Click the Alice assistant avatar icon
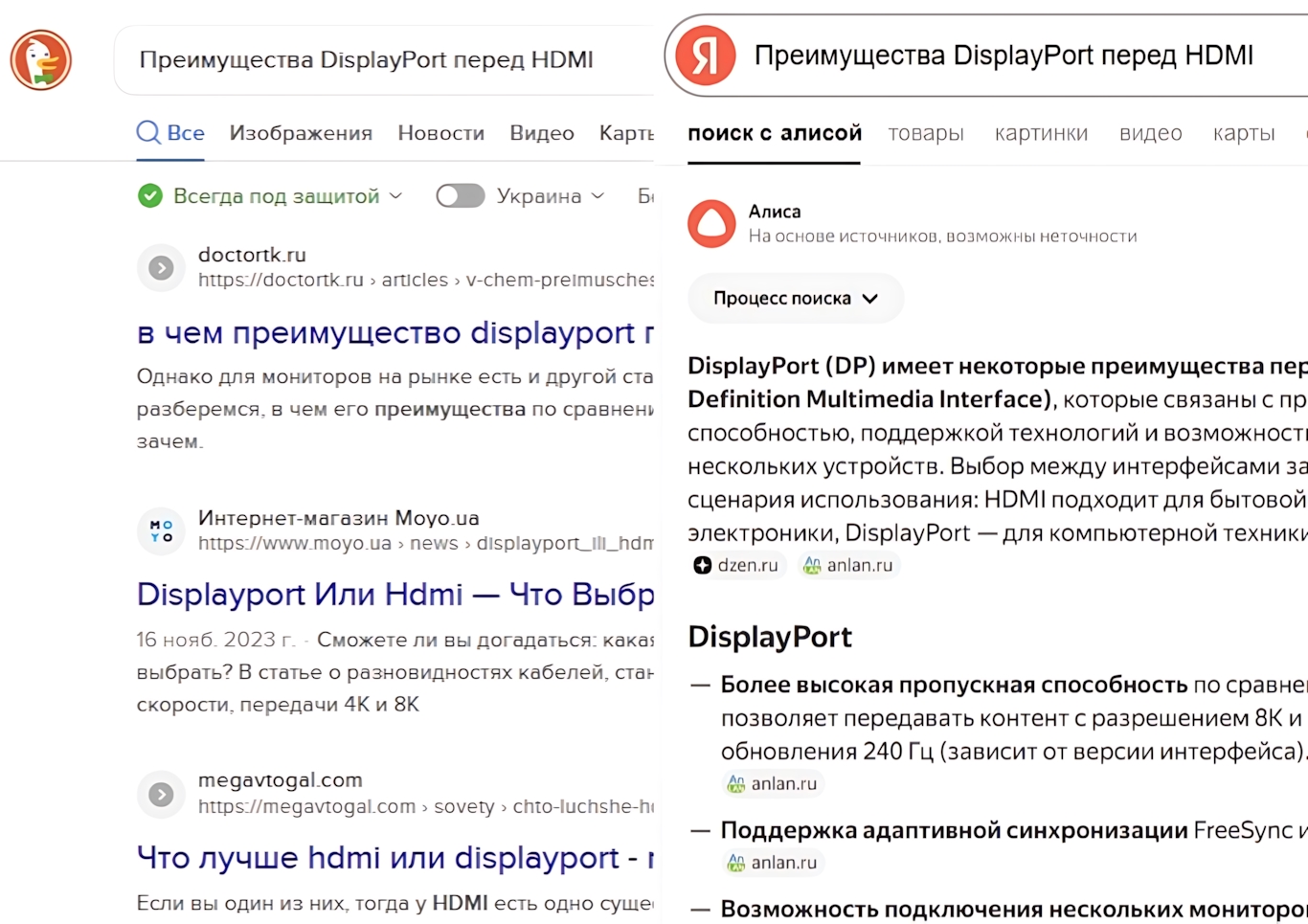The image size is (1308, 924). tap(711, 224)
